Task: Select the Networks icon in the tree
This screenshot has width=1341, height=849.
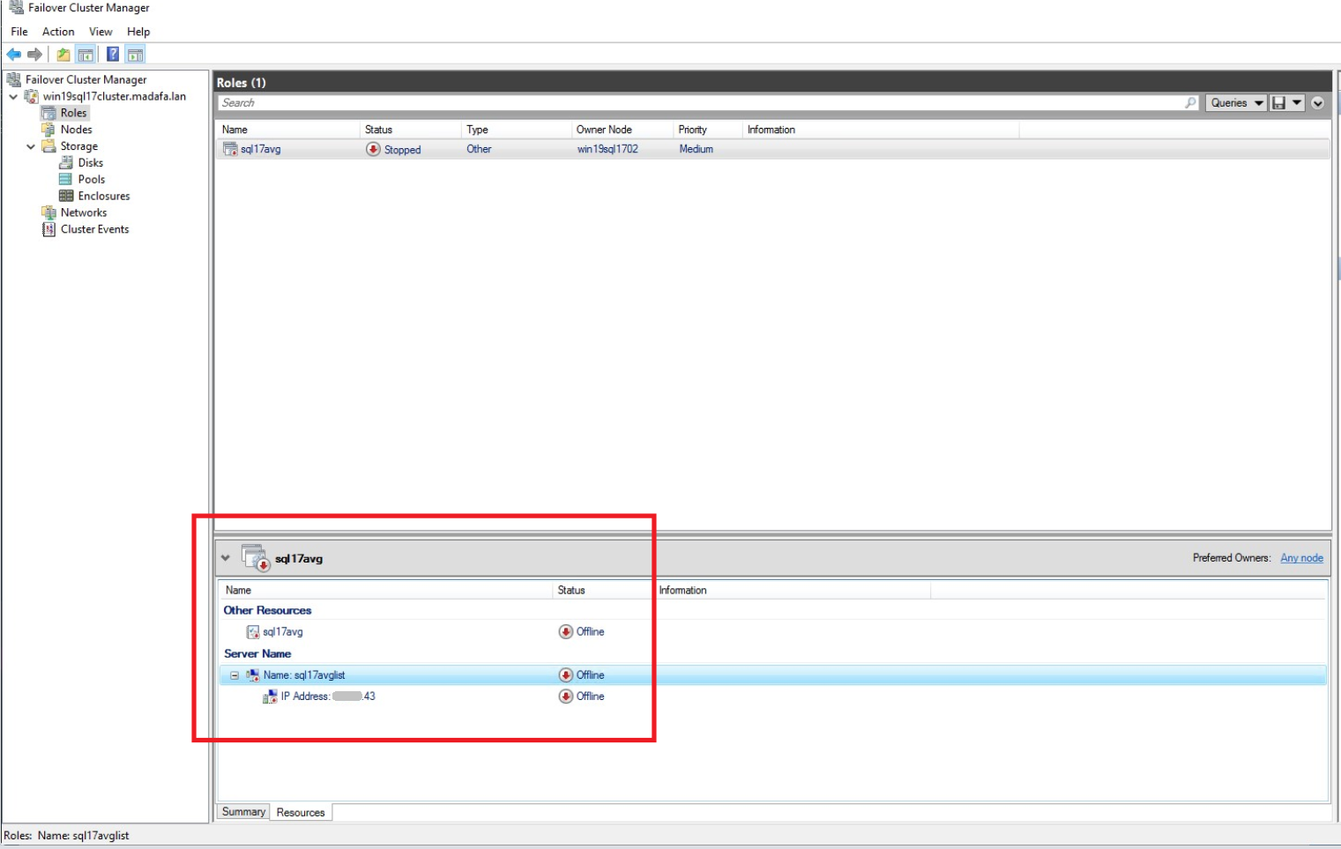Action: (48, 212)
